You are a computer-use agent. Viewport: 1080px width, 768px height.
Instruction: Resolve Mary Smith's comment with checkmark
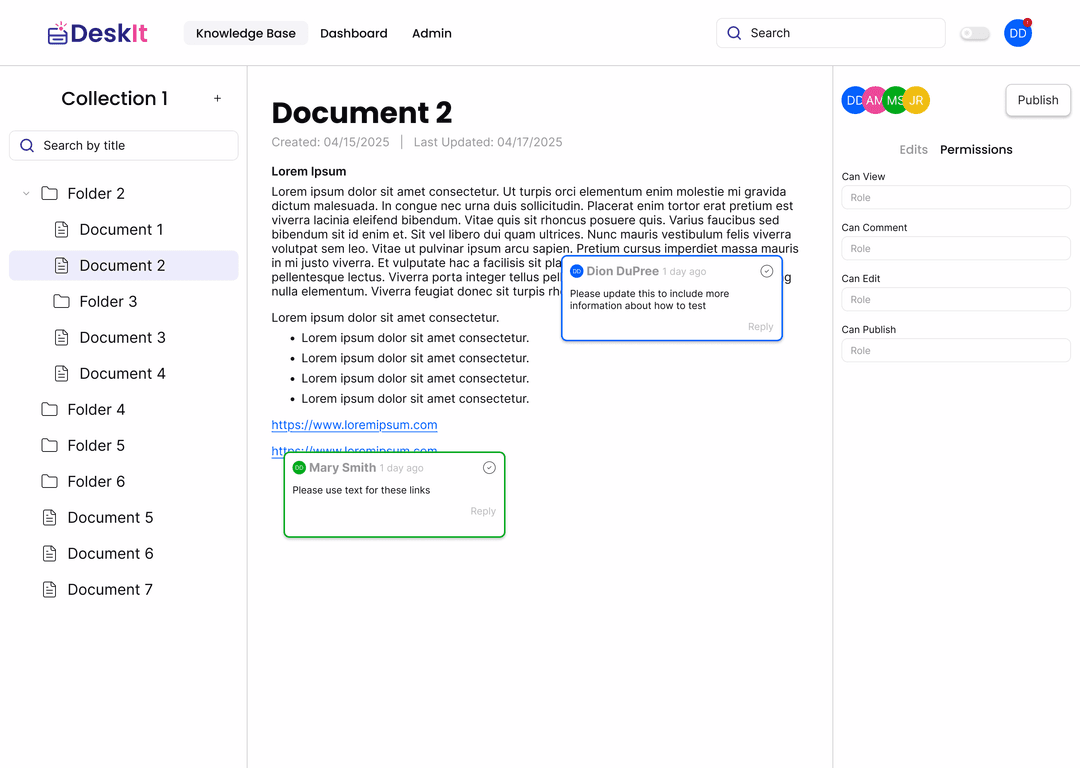coord(489,468)
